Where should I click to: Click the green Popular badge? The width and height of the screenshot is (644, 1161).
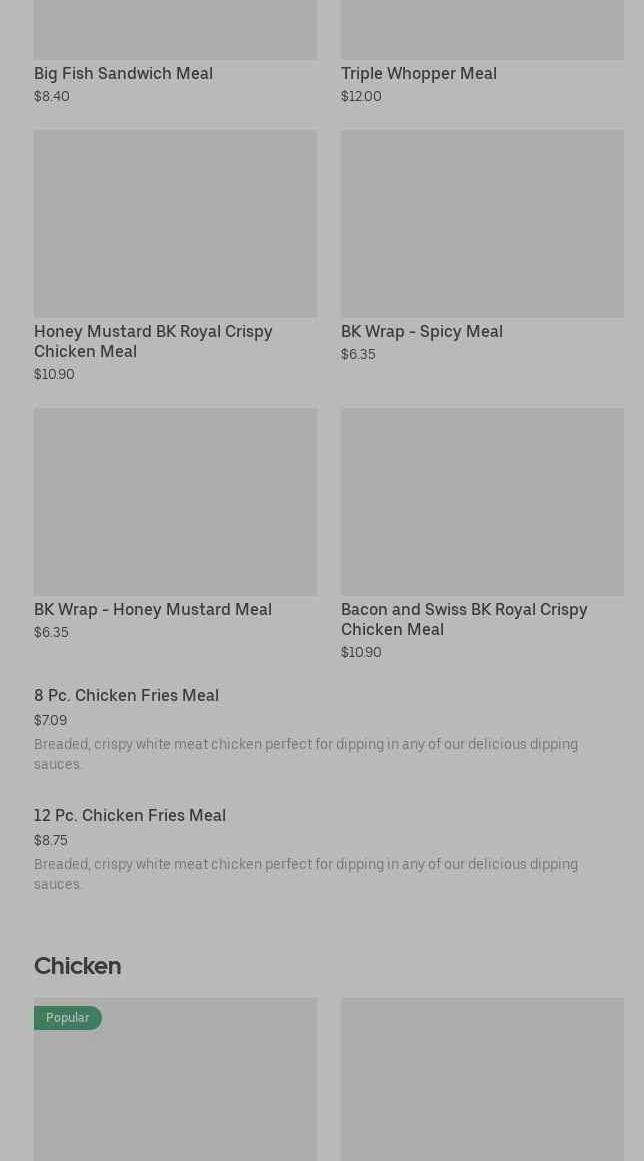tap(67, 1018)
